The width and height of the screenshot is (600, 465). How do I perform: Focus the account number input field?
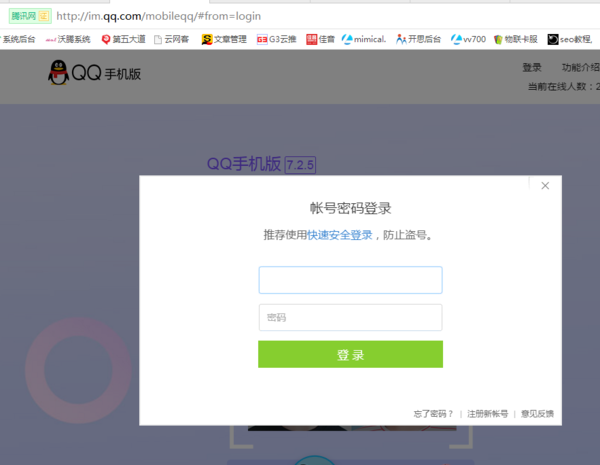point(351,280)
